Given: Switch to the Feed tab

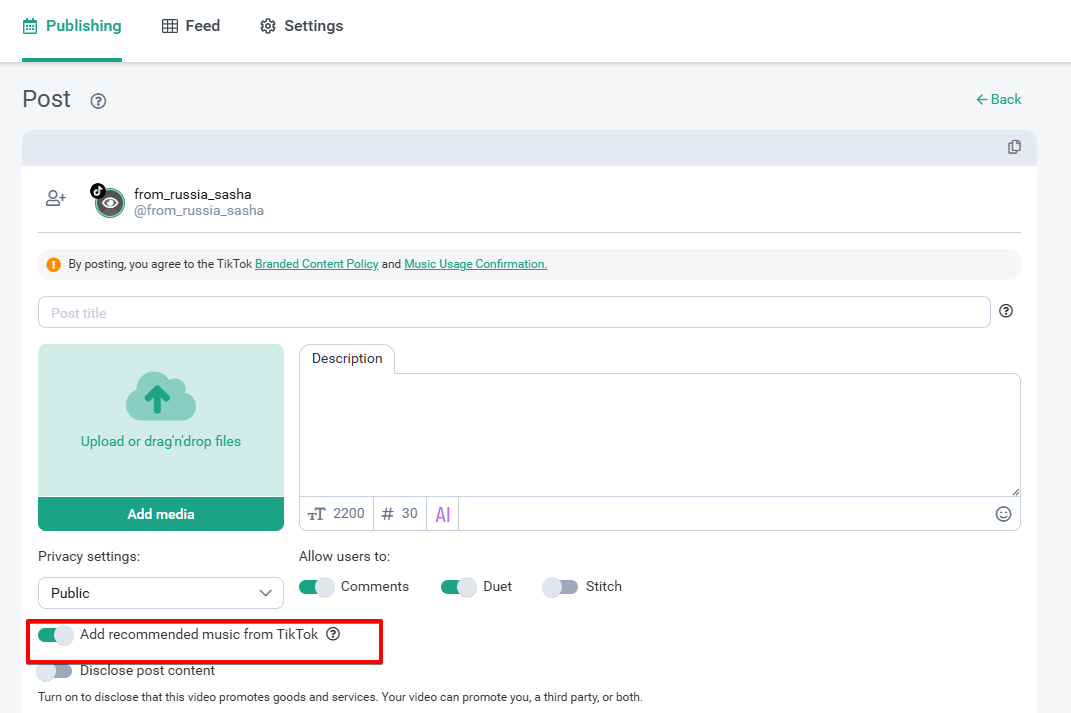Looking at the screenshot, I should (x=191, y=26).
